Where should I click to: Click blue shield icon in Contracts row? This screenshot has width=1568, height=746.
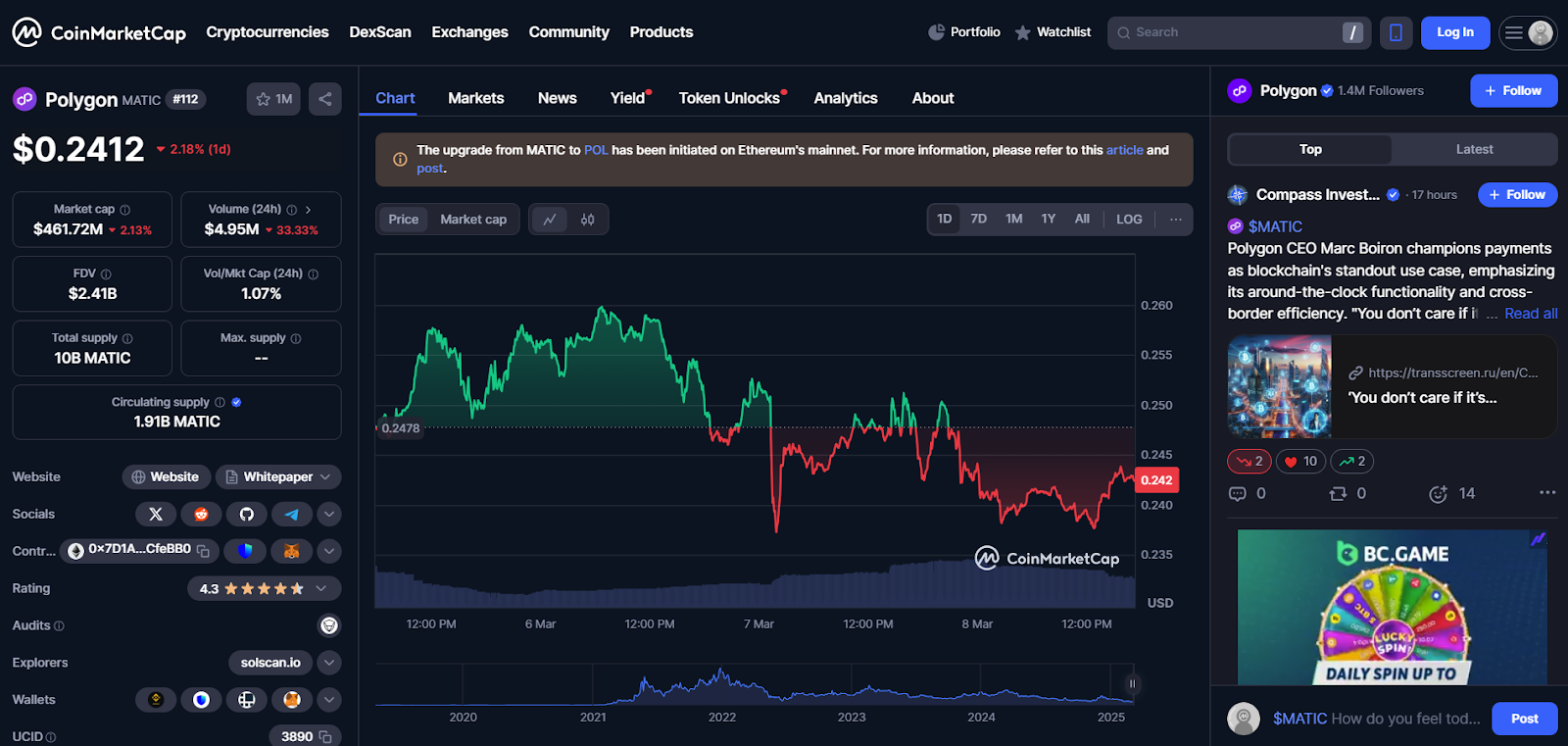245,551
